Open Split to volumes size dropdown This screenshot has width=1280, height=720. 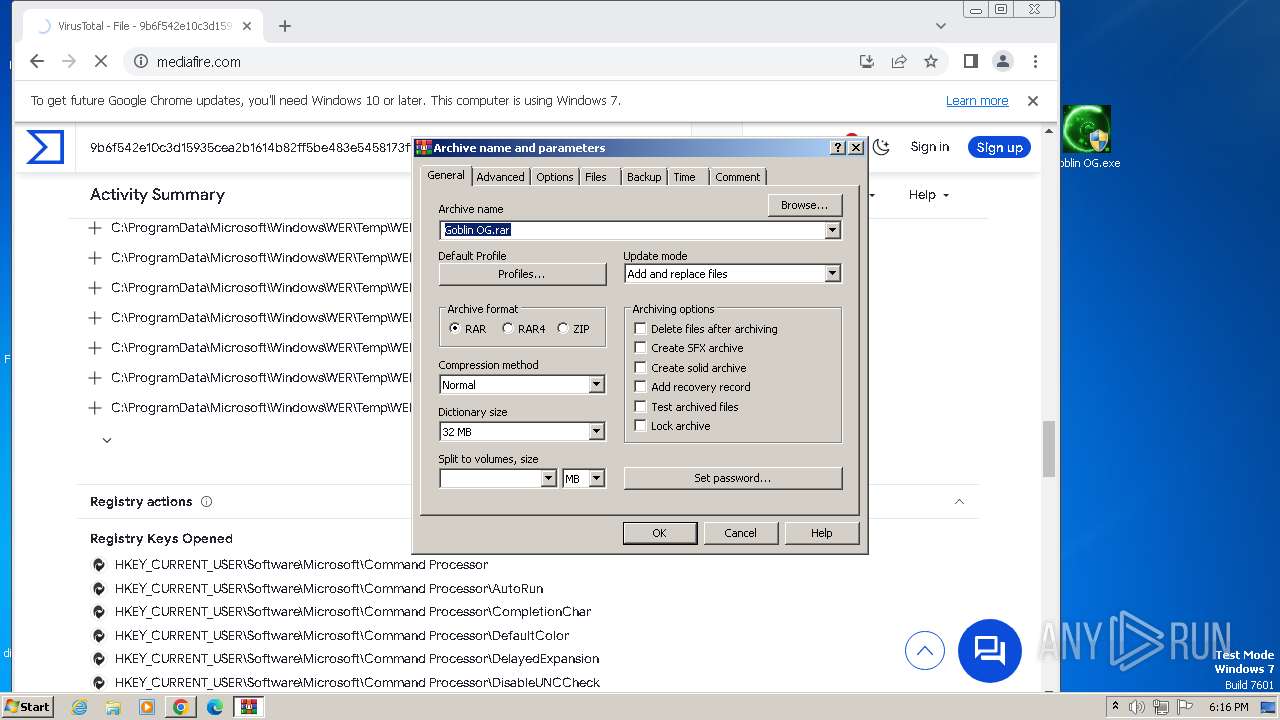pos(548,479)
